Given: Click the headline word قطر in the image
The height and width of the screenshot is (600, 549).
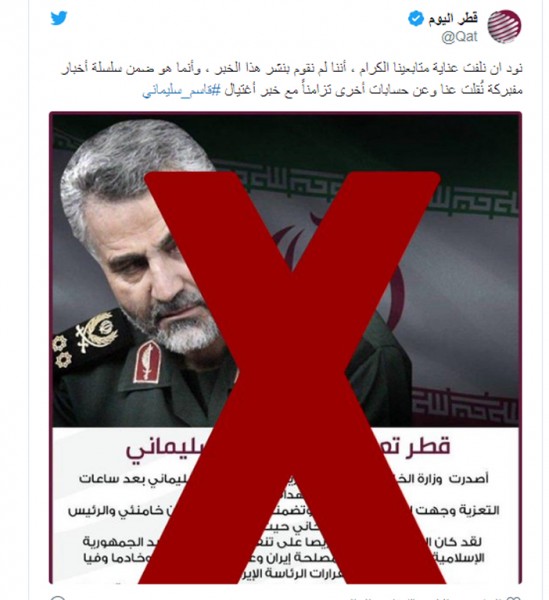Looking at the screenshot, I should [433, 447].
